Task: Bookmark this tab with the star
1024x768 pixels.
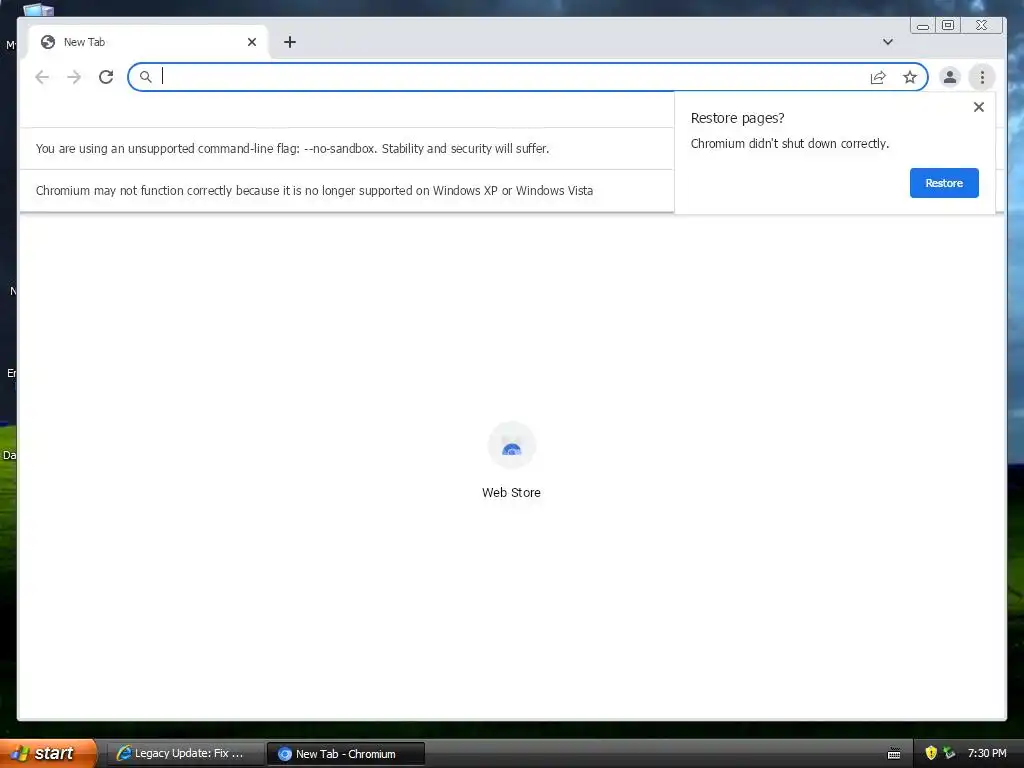Action: tap(910, 78)
